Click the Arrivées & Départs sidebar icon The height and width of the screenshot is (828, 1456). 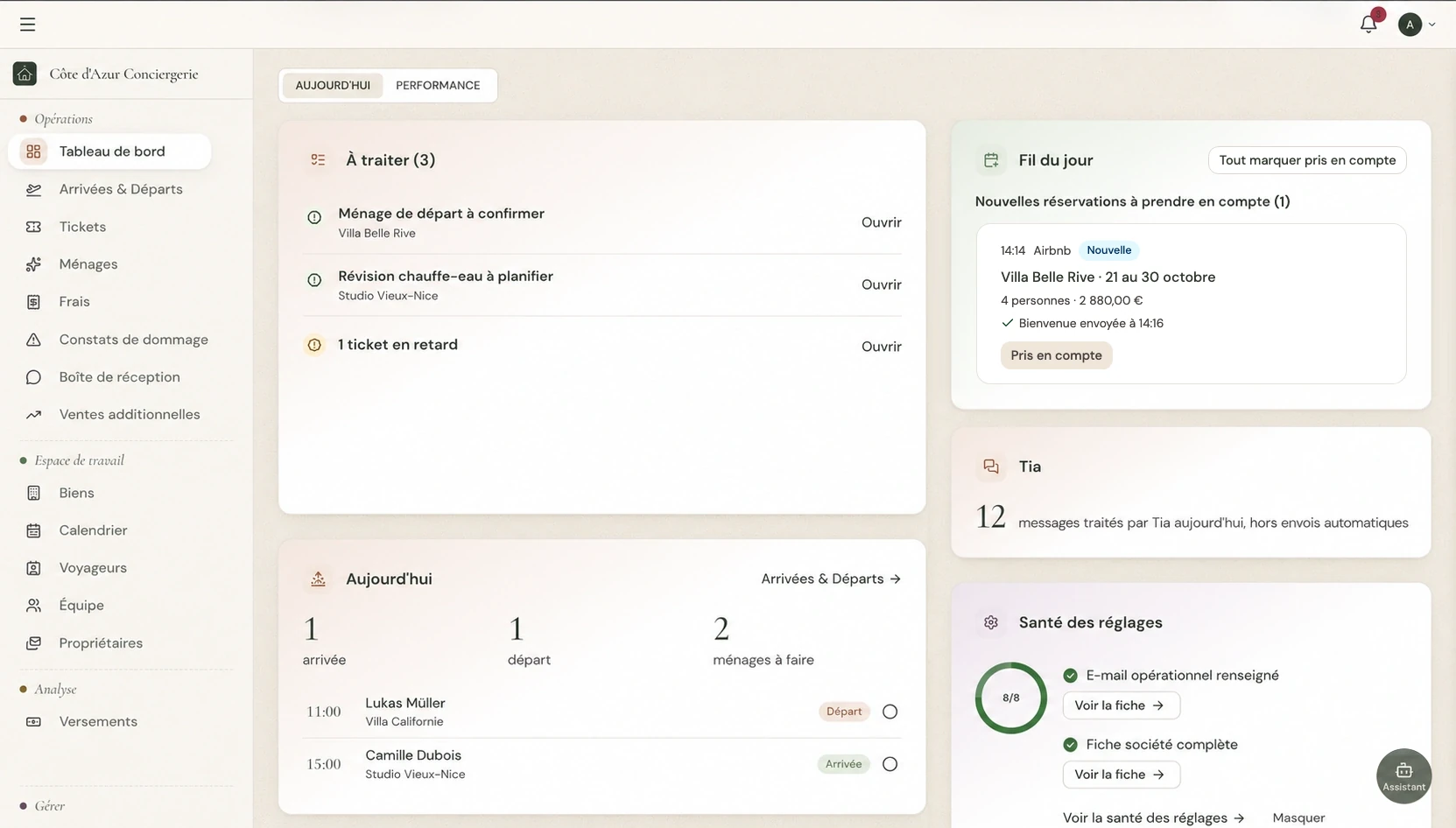click(33, 189)
